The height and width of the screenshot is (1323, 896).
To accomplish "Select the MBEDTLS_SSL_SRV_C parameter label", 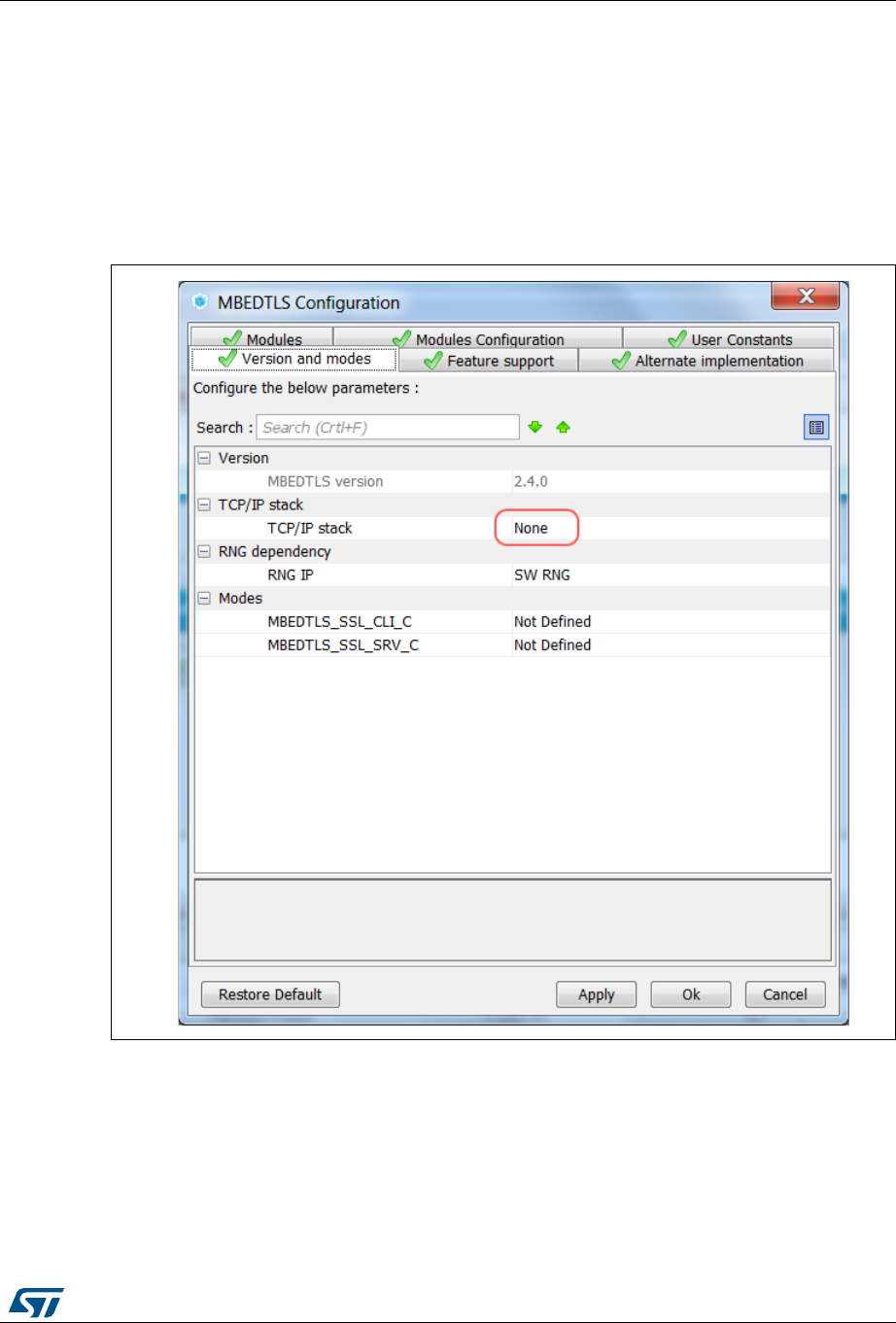I will tap(343, 644).
